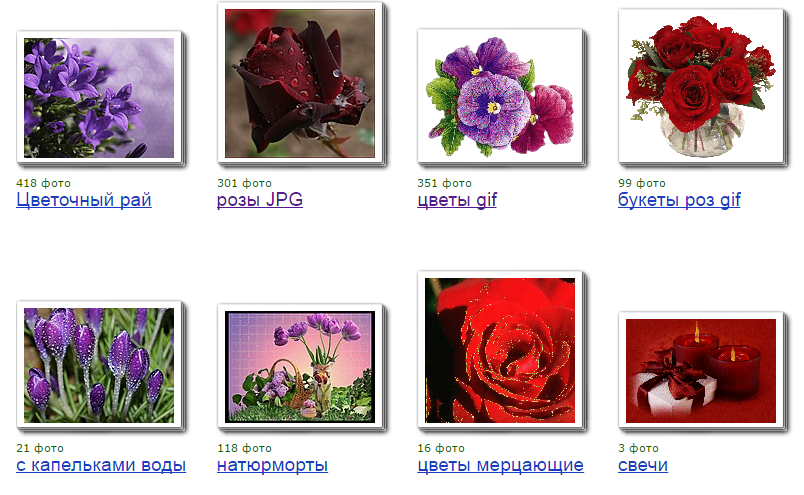804x495 pixels.
Task: Open the red candles and gift thumbnail
Action: pos(701,371)
